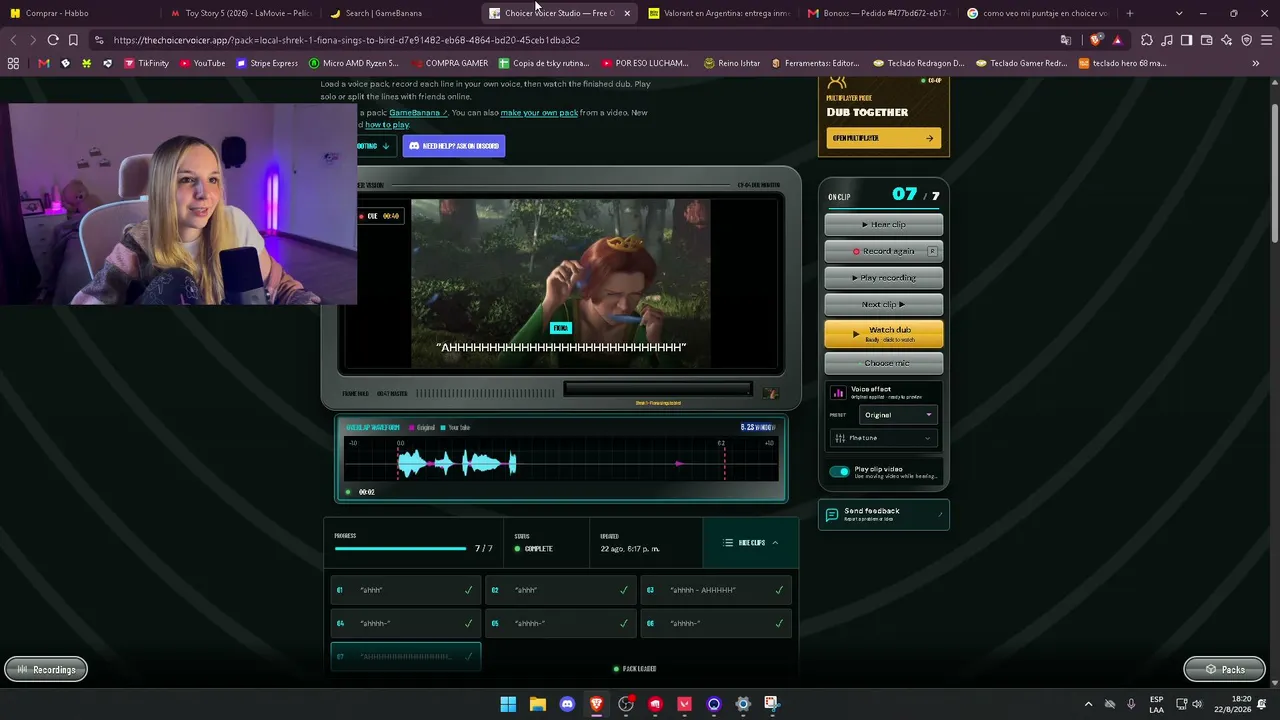Viewport: 1280px width, 720px height.
Task: Go back with the browser back arrow
Action: [13, 40]
